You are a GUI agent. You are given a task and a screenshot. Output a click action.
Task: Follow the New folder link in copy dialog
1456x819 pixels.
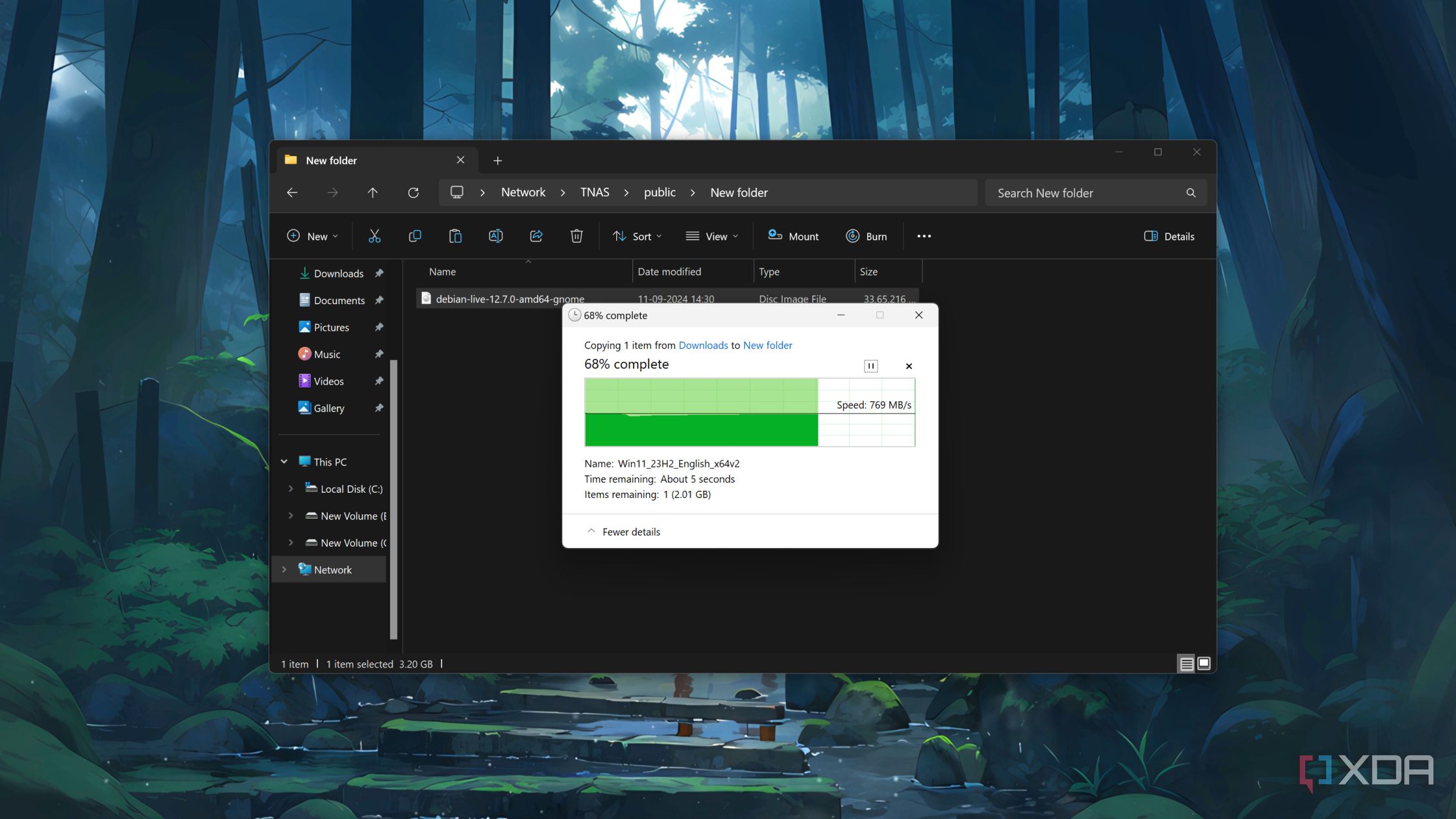[x=768, y=345]
